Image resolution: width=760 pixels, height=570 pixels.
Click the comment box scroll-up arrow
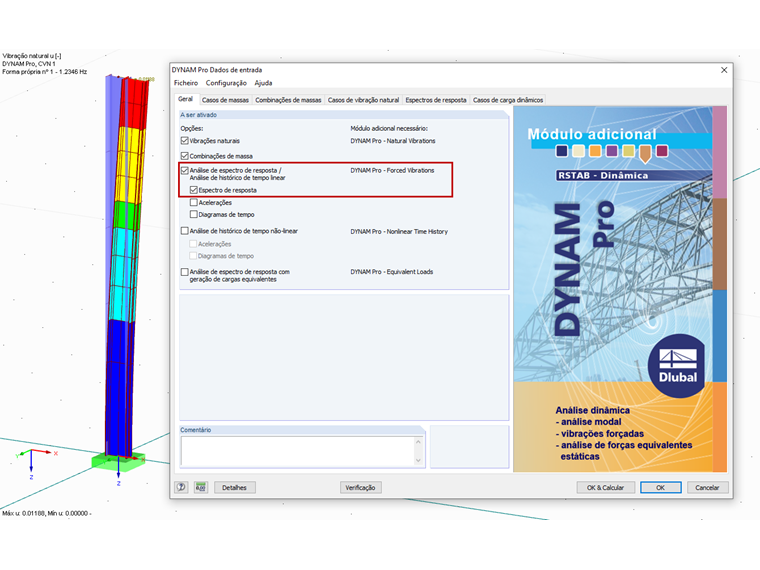[419, 442]
